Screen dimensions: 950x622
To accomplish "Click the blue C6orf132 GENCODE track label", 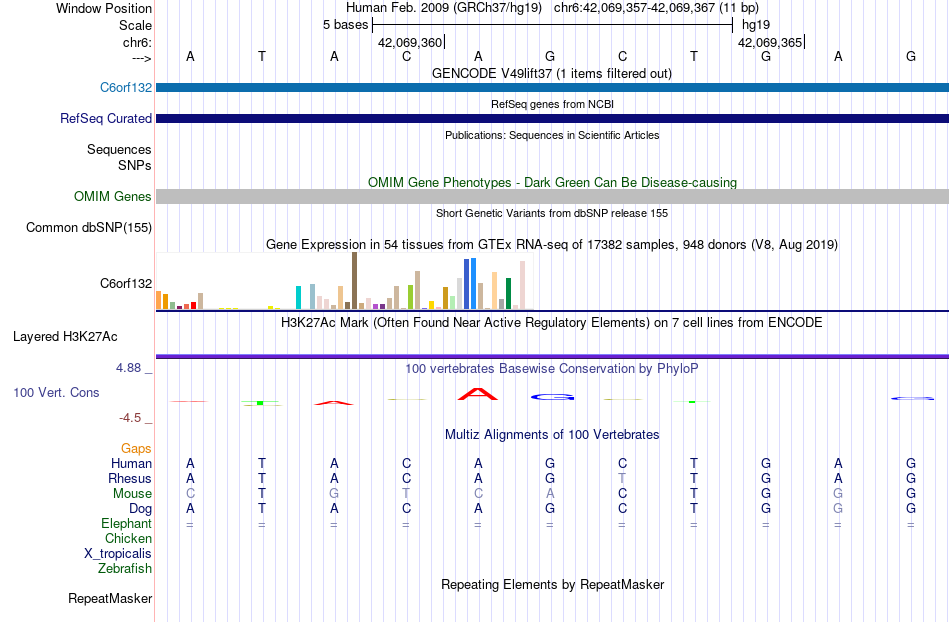I will point(126,87).
